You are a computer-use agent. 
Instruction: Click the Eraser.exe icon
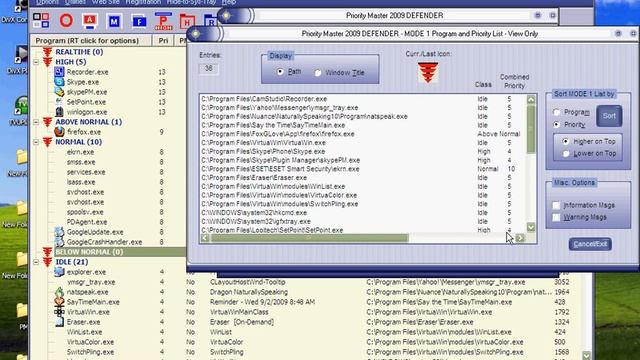point(59,322)
